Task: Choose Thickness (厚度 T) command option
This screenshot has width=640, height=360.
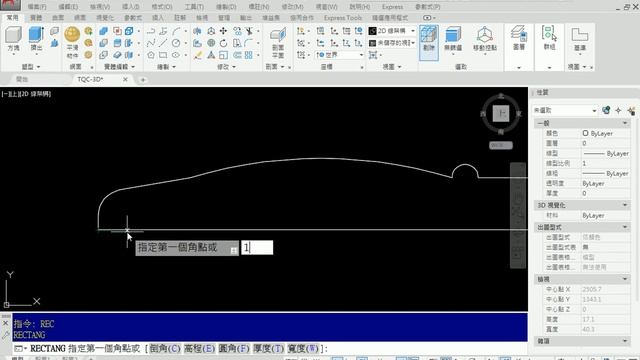Action: tap(268, 349)
